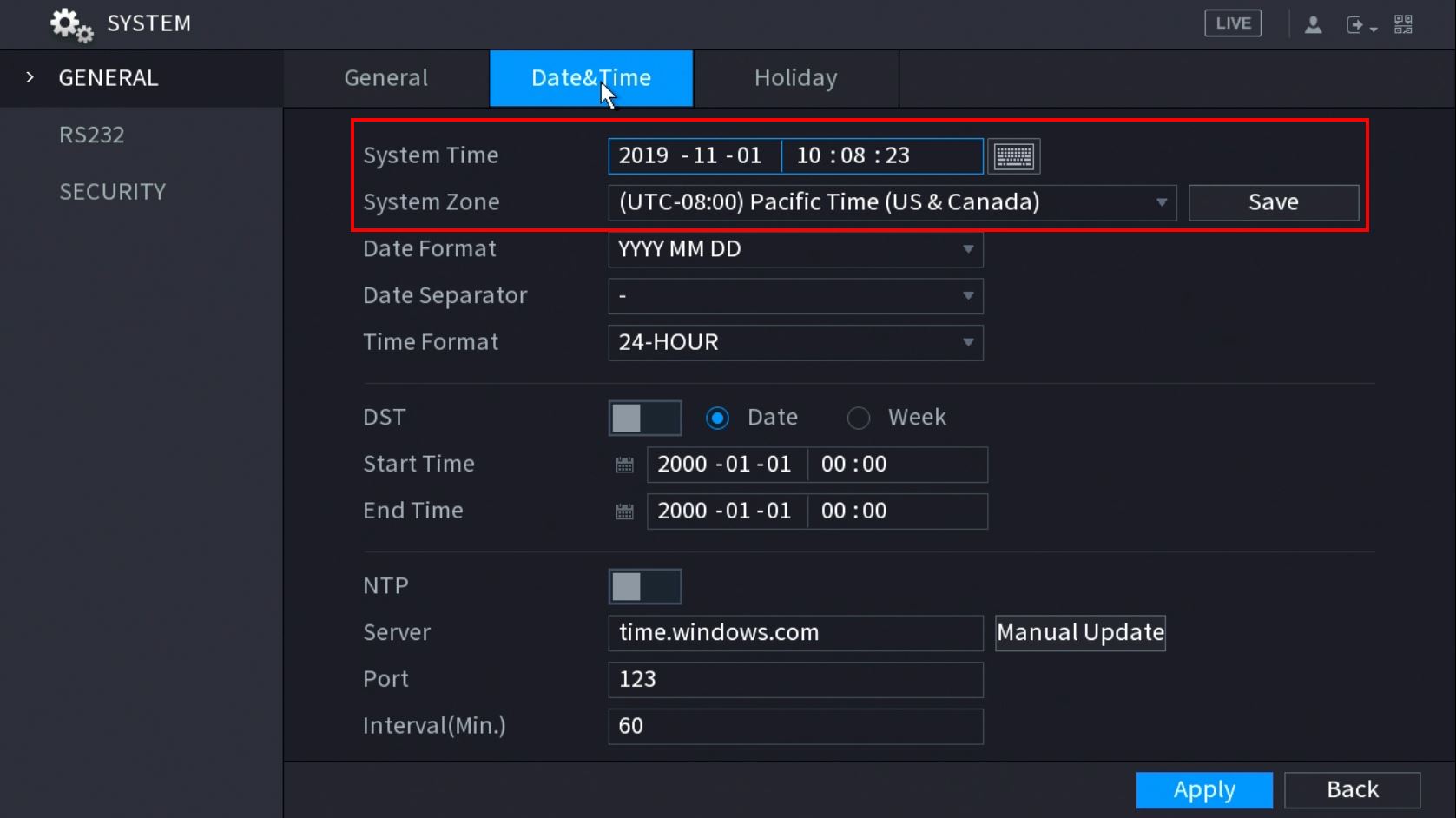The image size is (1456, 818).
Task: Select the Week radio option
Action: [x=859, y=419]
